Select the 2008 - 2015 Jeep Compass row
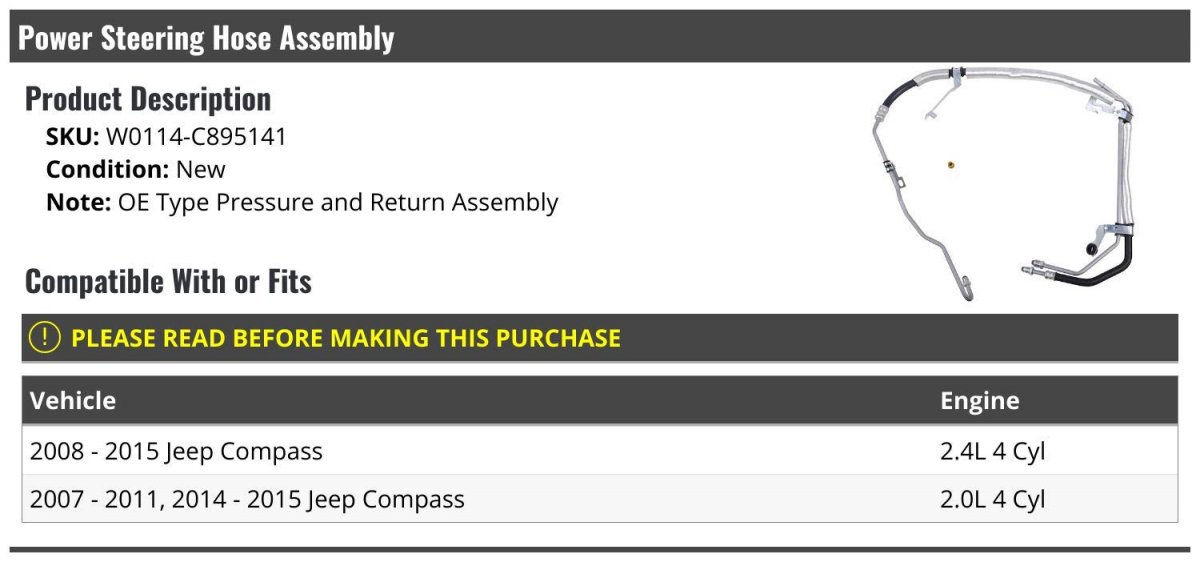 click(x=600, y=451)
